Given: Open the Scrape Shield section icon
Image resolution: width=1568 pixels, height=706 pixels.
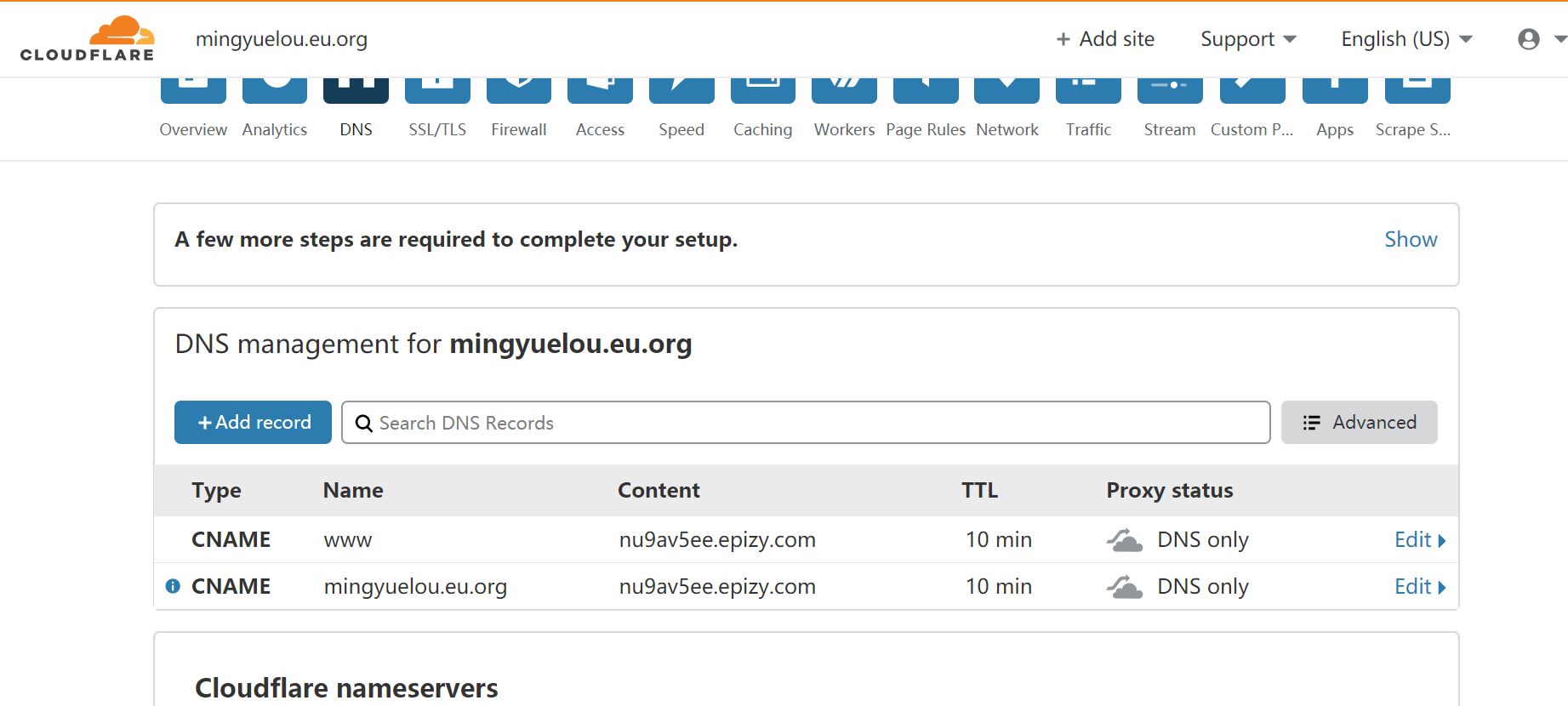Looking at the screenshot, I should 1417,90.
